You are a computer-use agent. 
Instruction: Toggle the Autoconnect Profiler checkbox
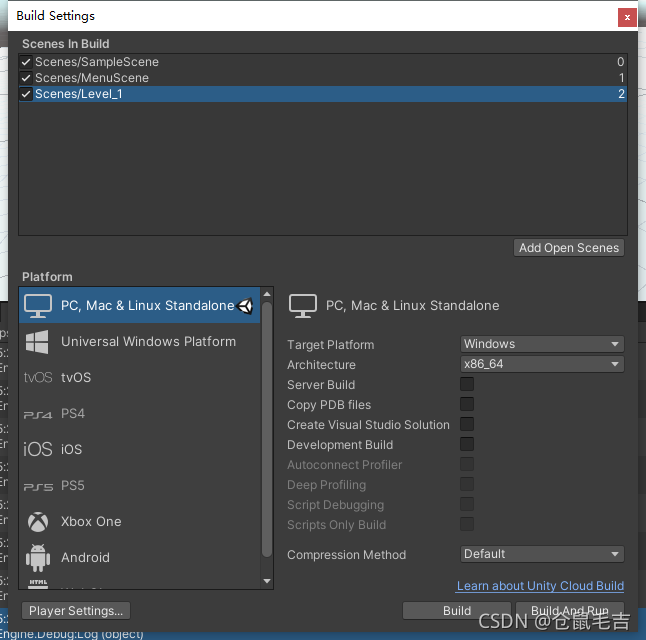tap(467, 464)
